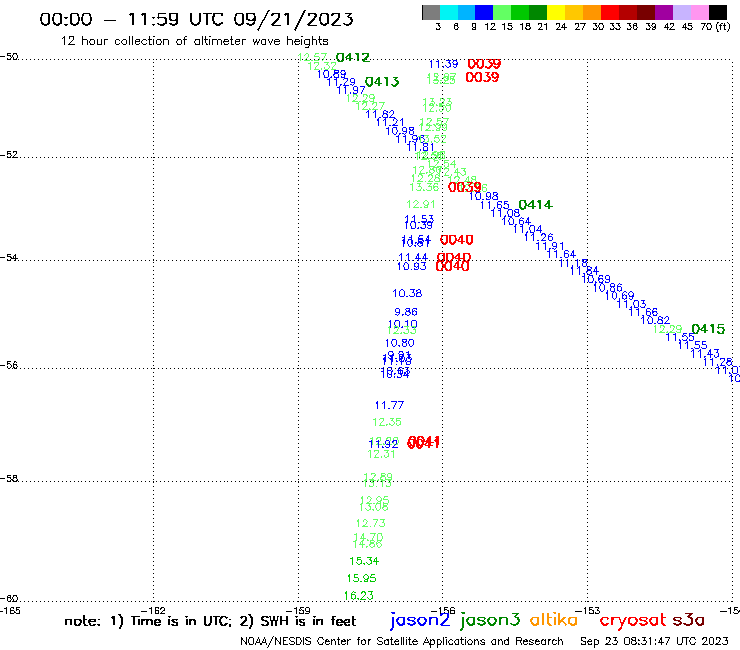This screenshot has width=740, height=650.
Task: Click the '70 (ft)' color scale label
Action: 715,27
